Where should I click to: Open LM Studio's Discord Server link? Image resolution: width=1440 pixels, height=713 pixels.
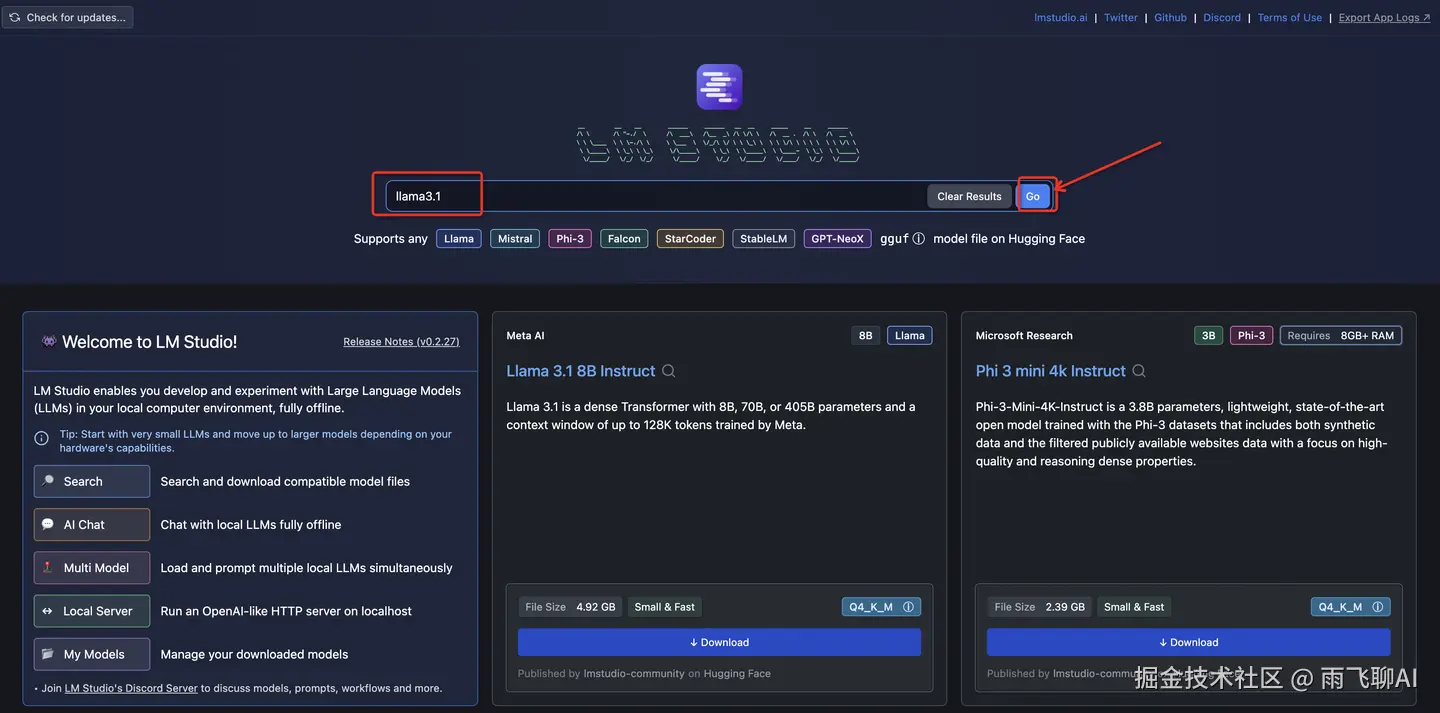click(131, 688)
